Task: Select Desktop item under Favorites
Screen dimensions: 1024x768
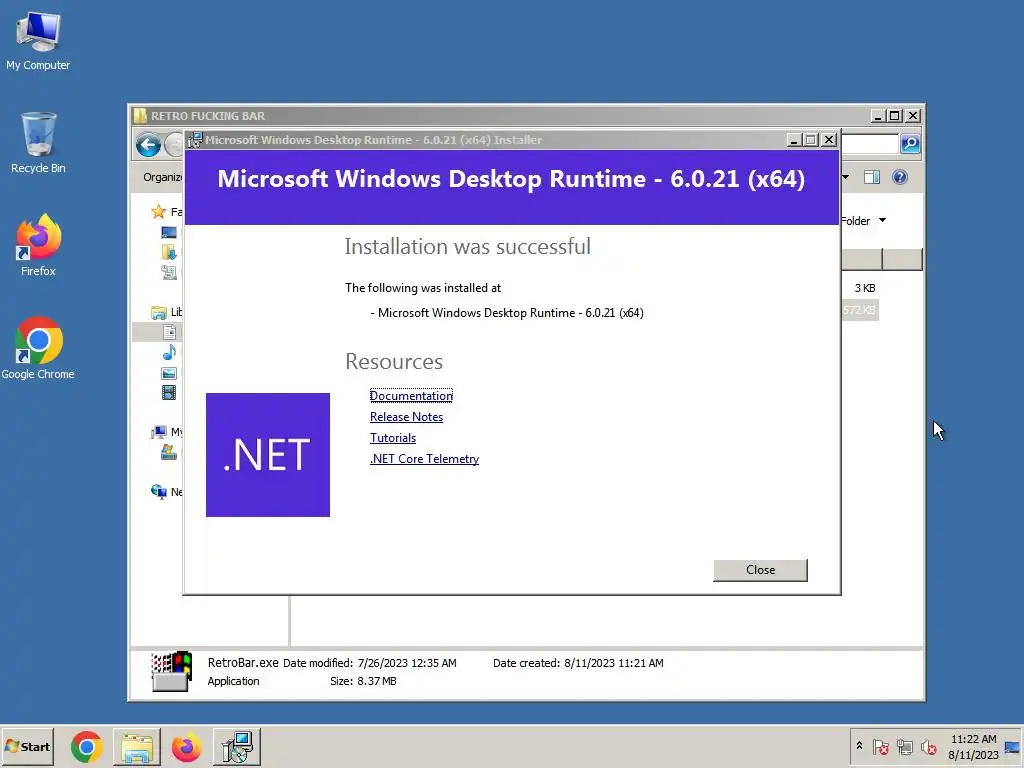Action: tap(168, 232)
